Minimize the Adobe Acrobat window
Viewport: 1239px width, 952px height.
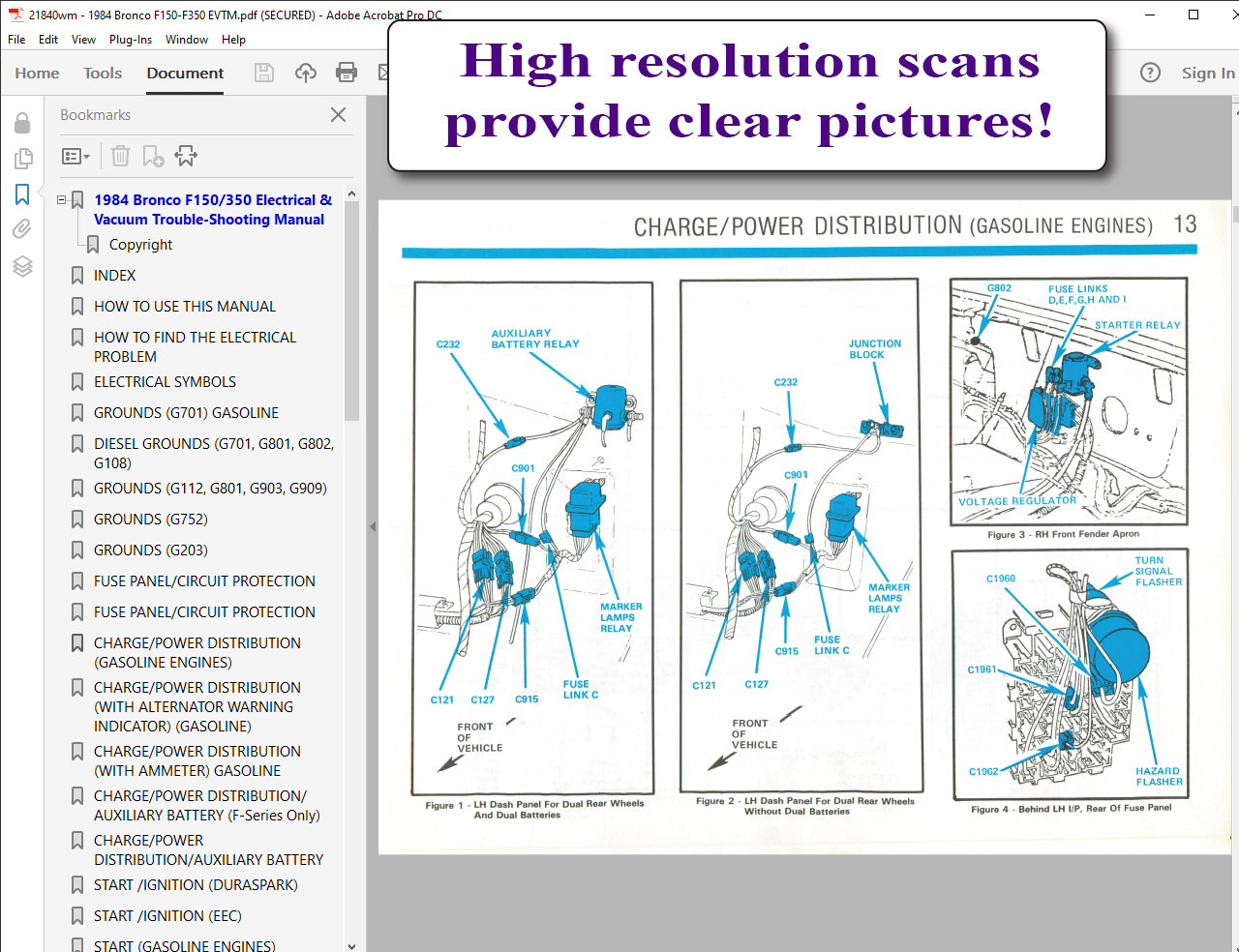click(x=1150, y=15)
